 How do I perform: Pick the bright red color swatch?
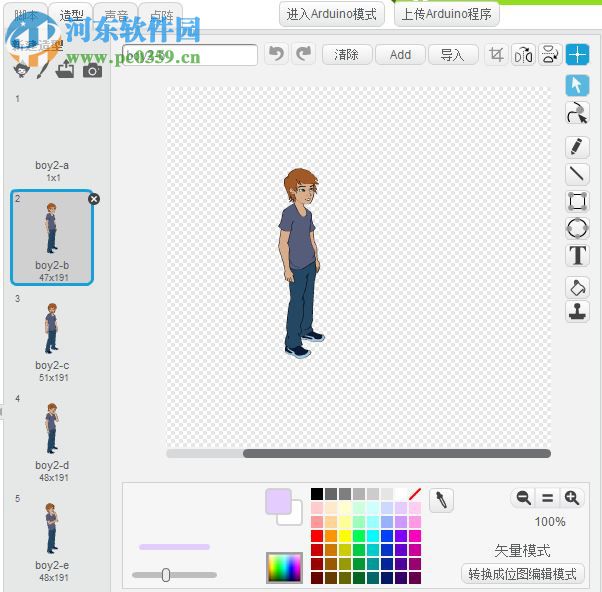(317, 536)
